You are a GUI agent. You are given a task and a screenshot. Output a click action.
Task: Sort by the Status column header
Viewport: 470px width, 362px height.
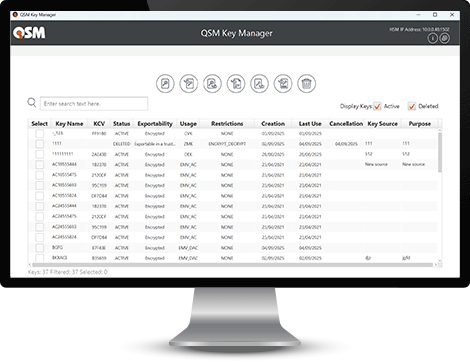tap(121, 124)
